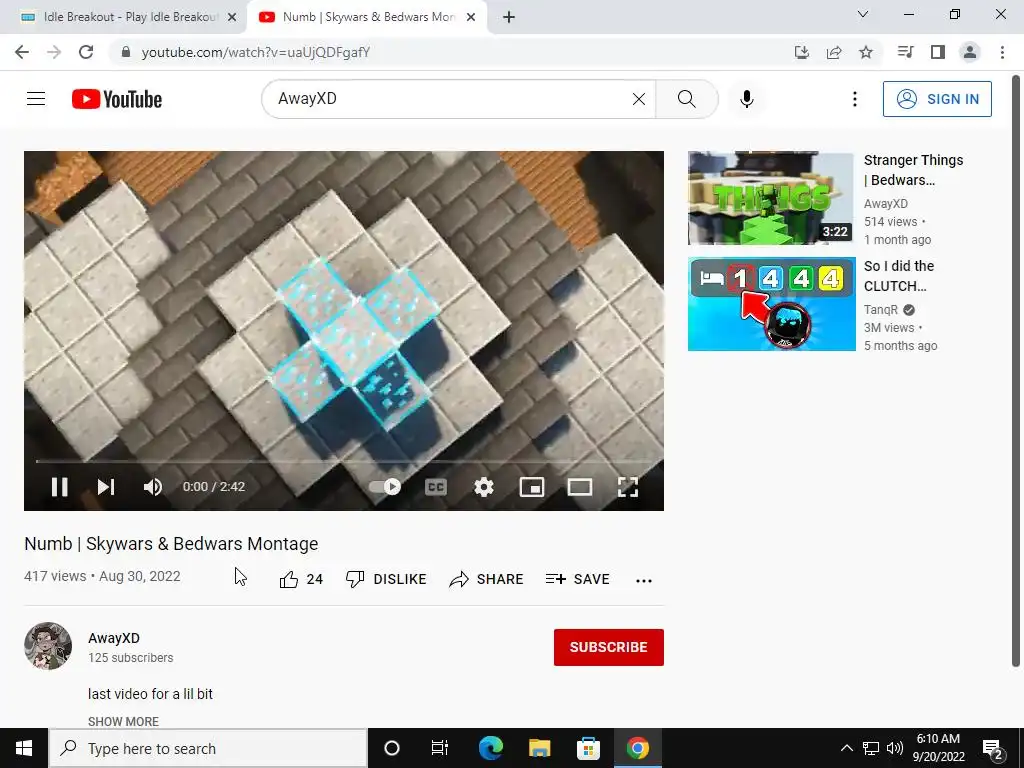Viewport: 1024px width, 768px height.
Task: Click the magnifier search button
Action: pos(686,99)
